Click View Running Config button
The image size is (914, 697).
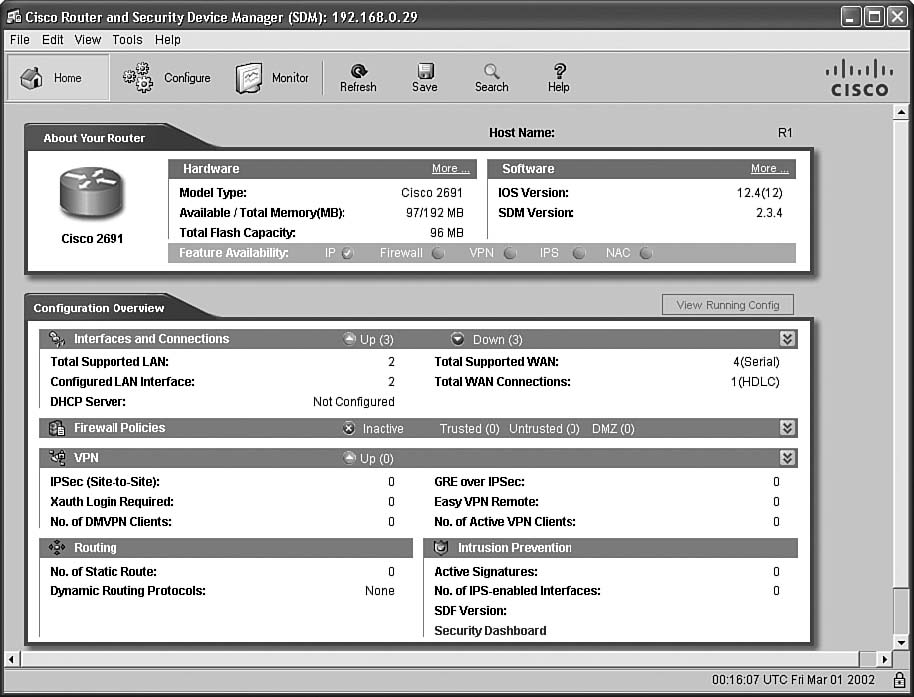coord(727,305)
